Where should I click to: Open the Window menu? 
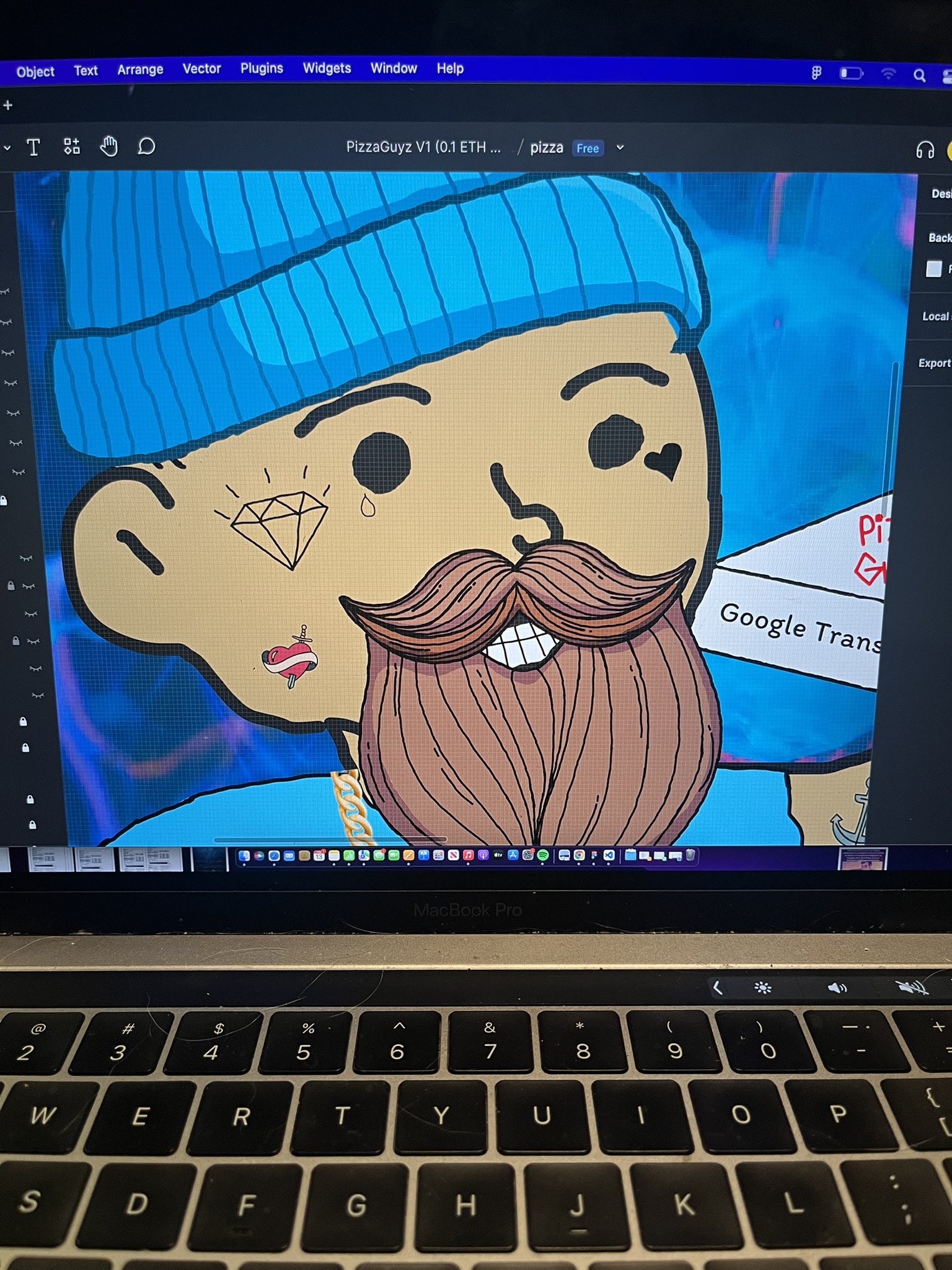point(394,68)
